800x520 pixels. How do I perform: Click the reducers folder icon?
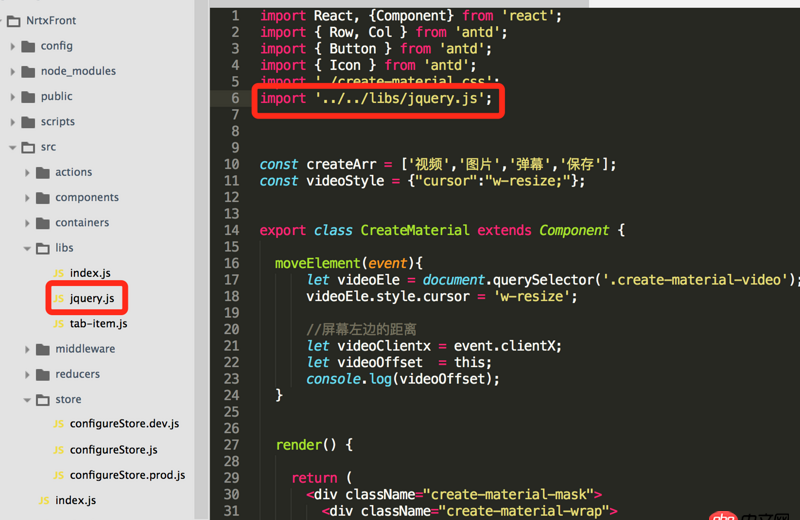[x=43, y=375]
